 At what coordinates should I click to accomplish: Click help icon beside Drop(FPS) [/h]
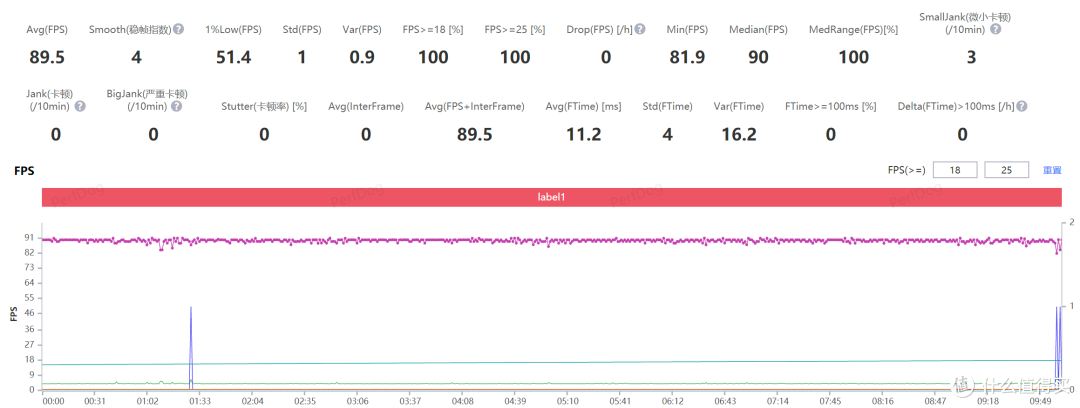tap(640, 30)
